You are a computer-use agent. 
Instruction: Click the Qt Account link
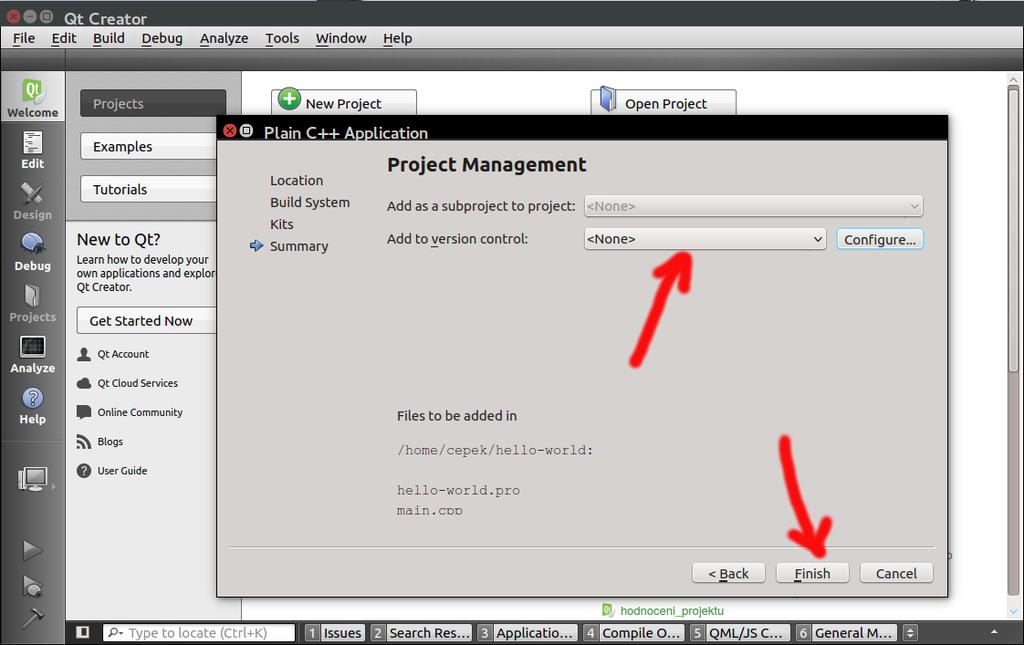coord(123,354)
